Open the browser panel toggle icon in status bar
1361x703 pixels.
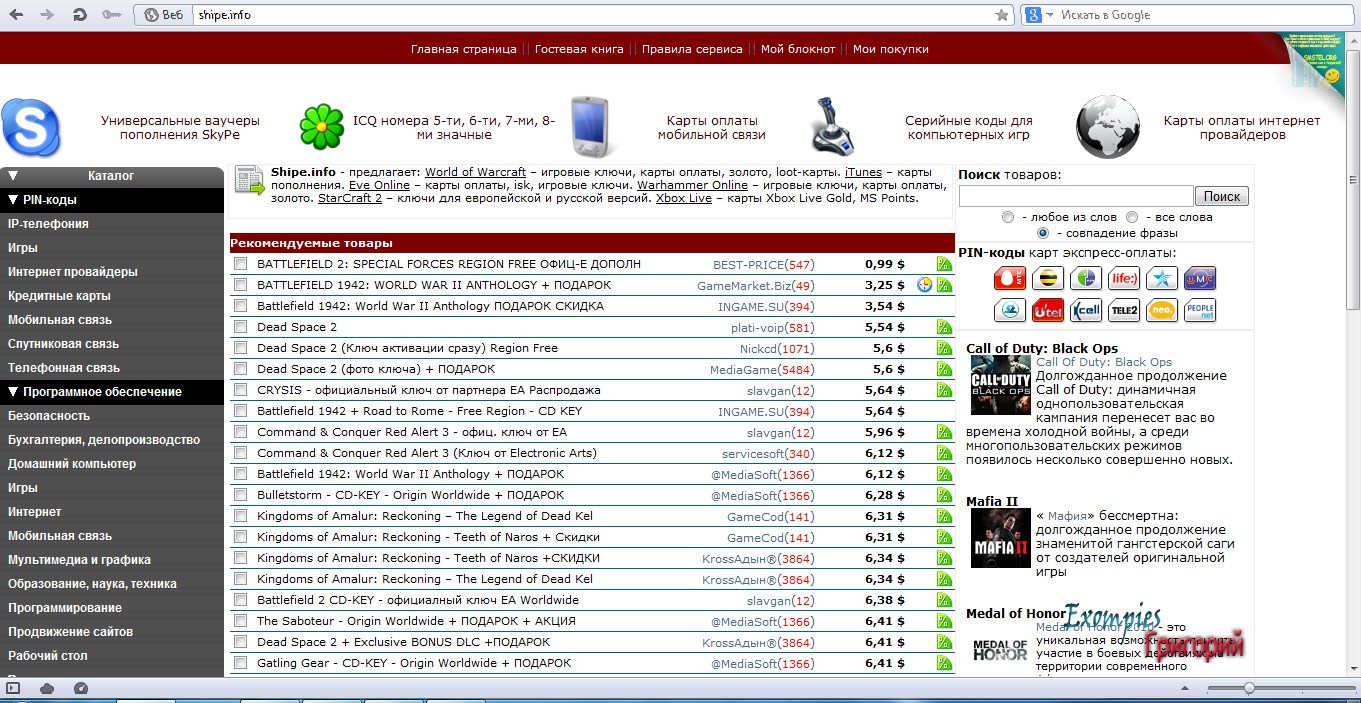pos(14,688)
